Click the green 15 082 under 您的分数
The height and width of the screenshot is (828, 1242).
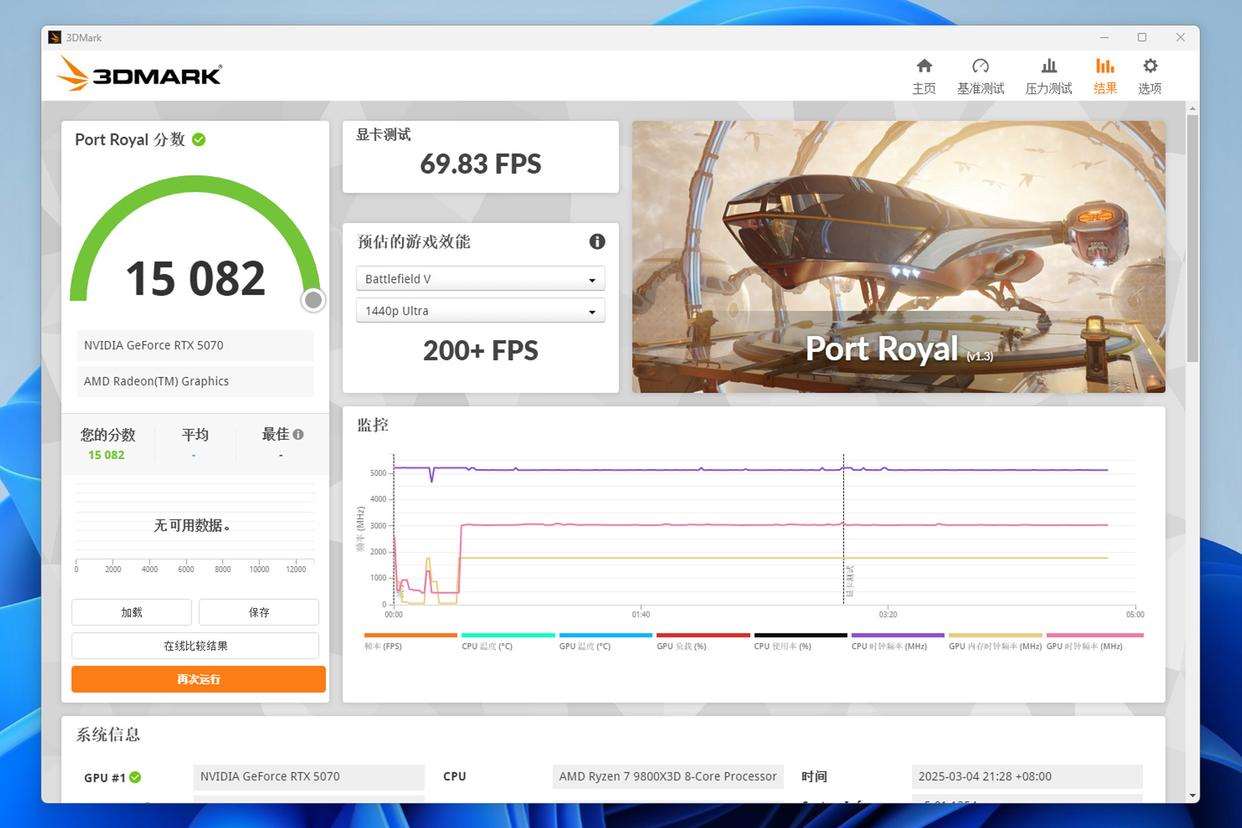[x=106, y=455]
